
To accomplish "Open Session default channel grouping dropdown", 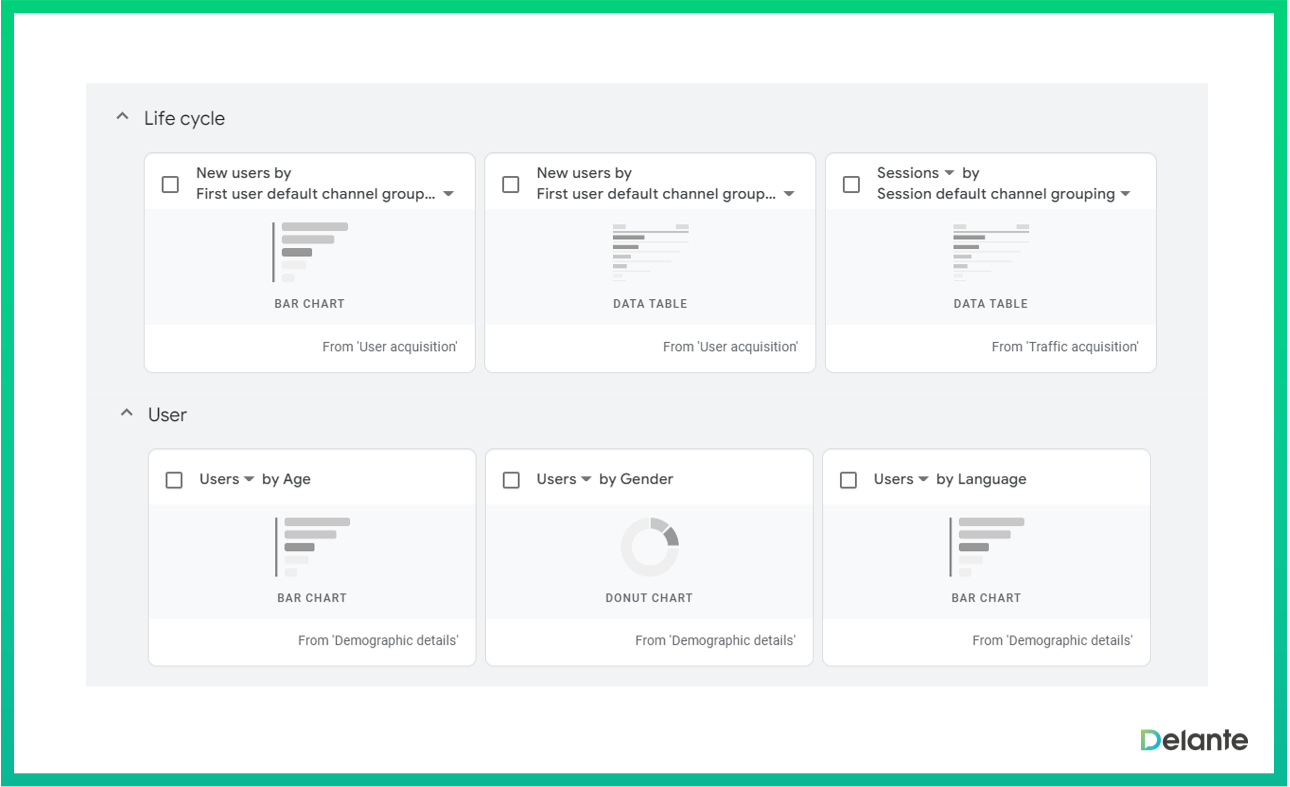I will (1125, 194).
